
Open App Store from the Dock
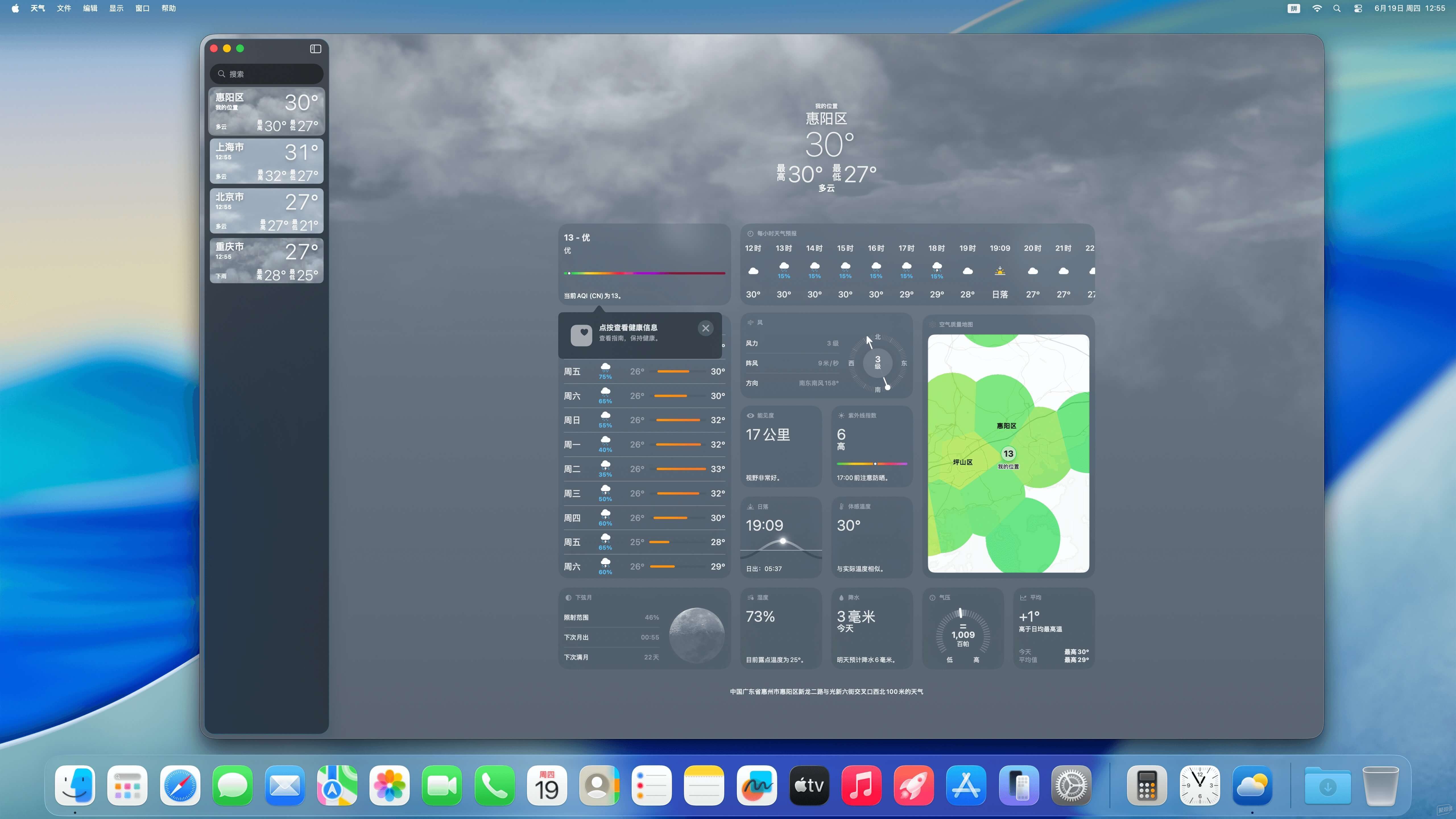966,785
